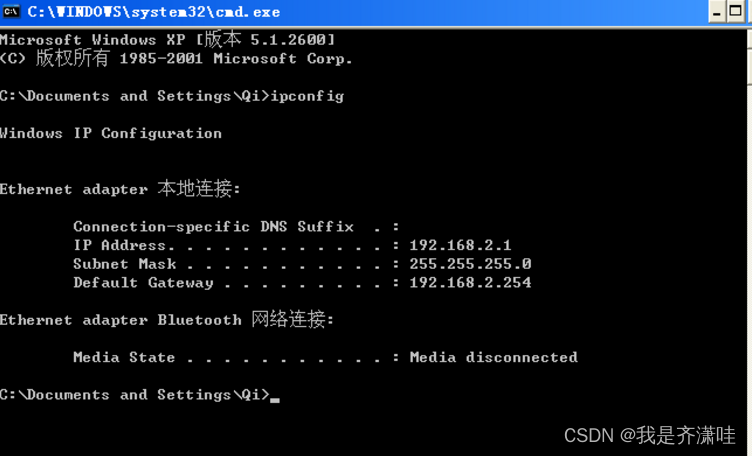Click the text 'Microsoft Windows XP' version line
This screenshot has width=752, height=456.
(167, 39)
